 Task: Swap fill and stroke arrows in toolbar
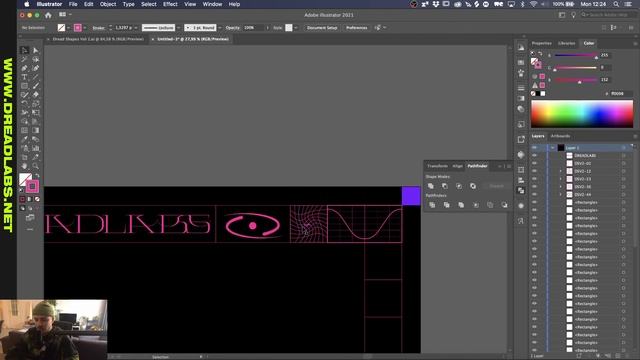37,176
